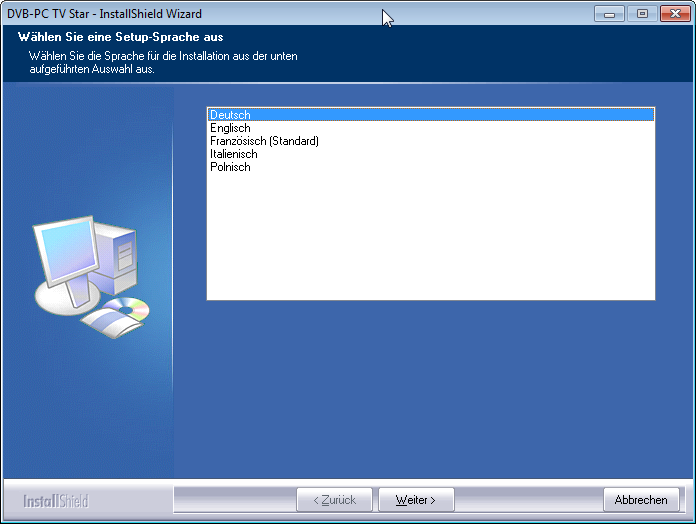
Task: Click the Weiter > button
Action: pos(416,500)
